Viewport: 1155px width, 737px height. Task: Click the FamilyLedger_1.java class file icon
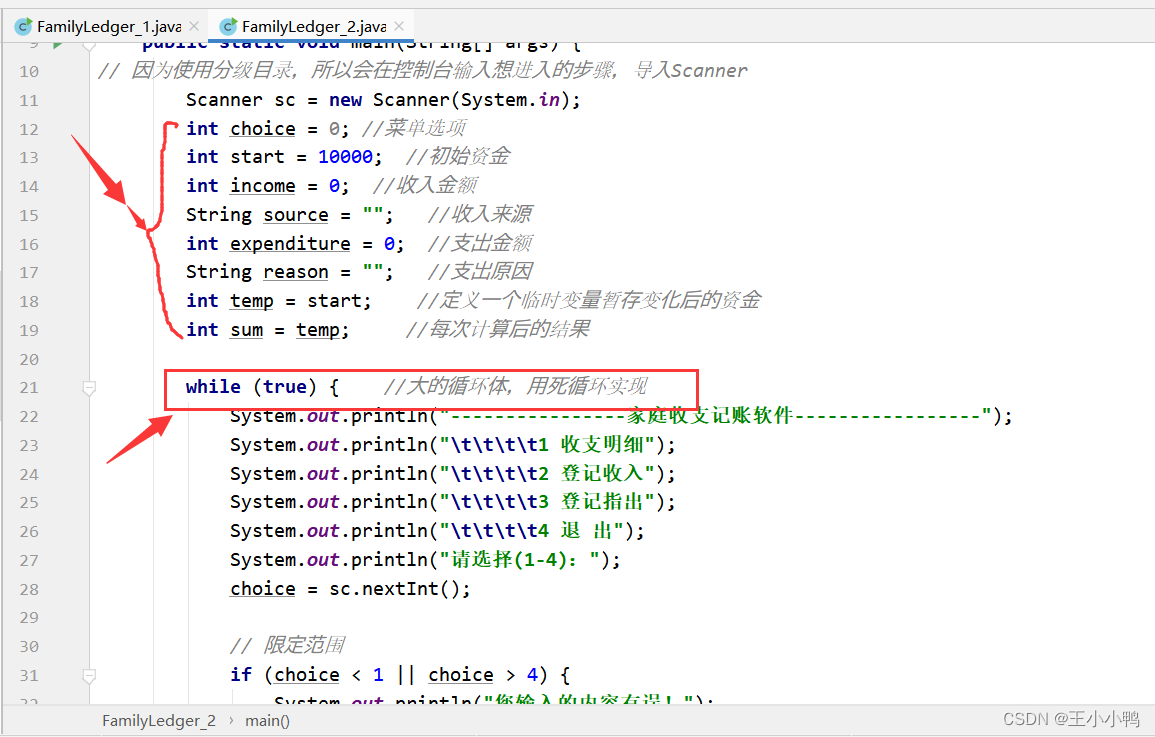[x=24, y=27]
